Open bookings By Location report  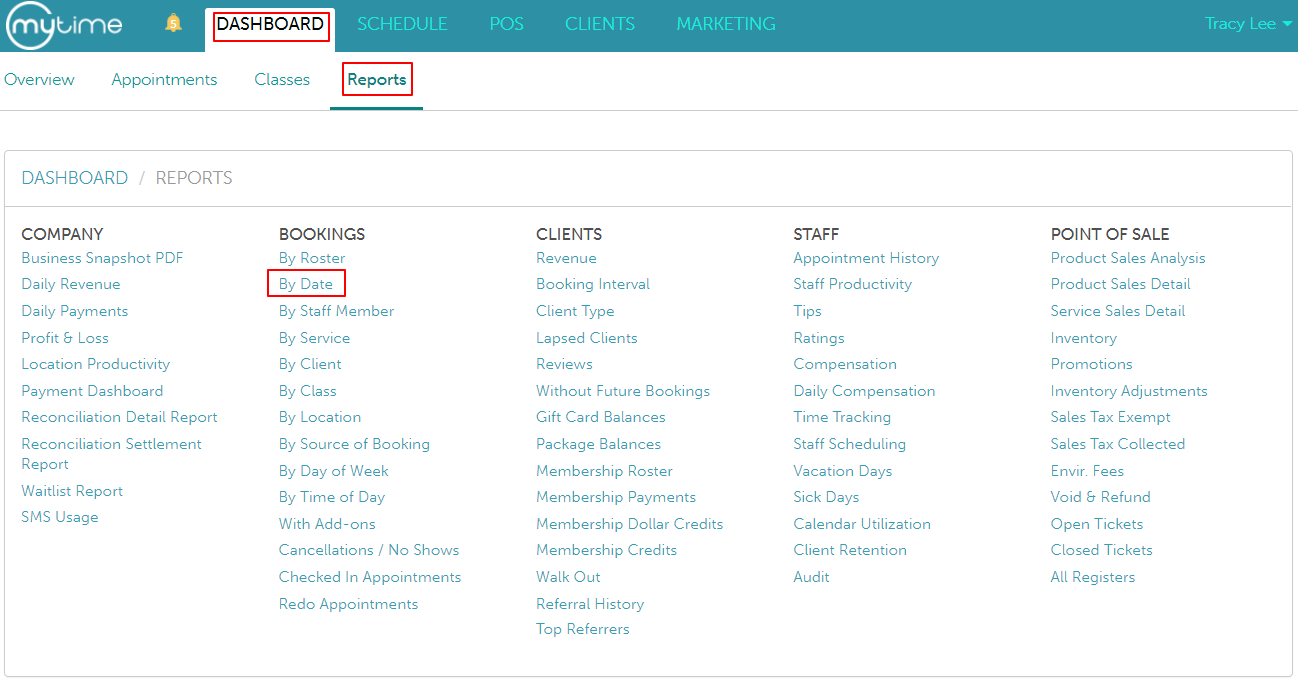(x=320, y=417)
